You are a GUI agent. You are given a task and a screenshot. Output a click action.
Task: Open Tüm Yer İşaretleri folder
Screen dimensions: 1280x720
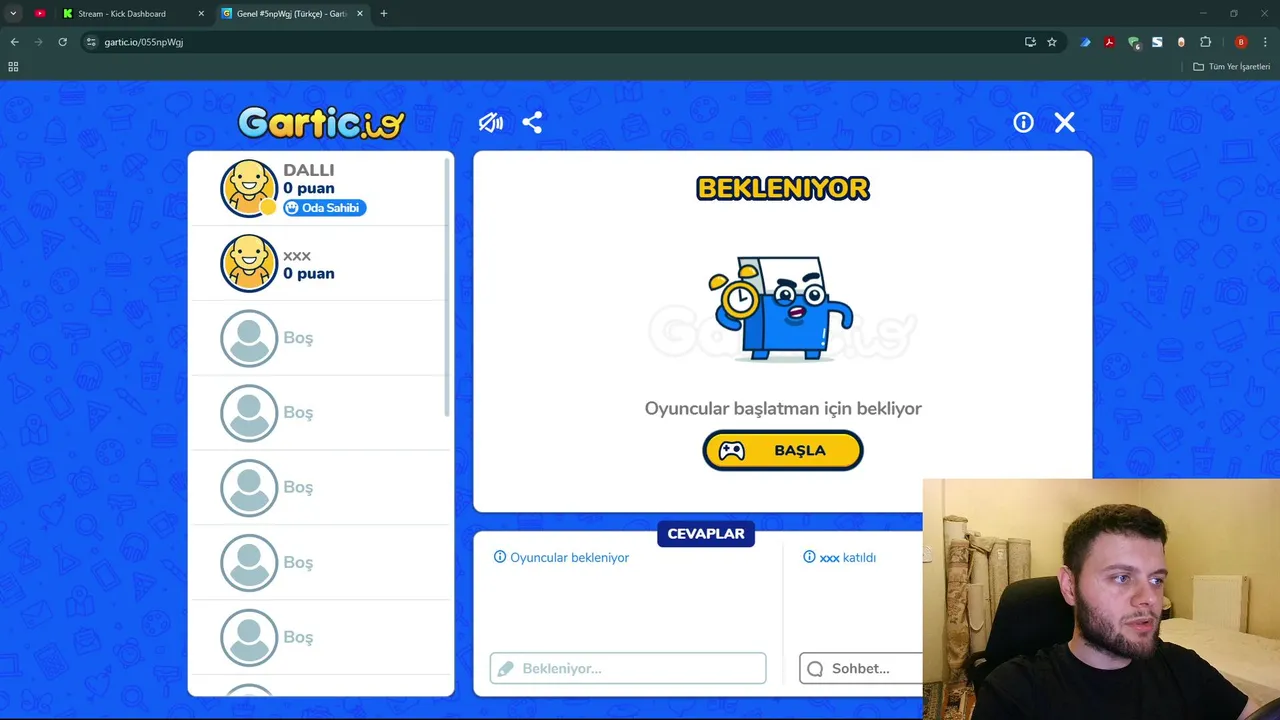(1231, 67)
